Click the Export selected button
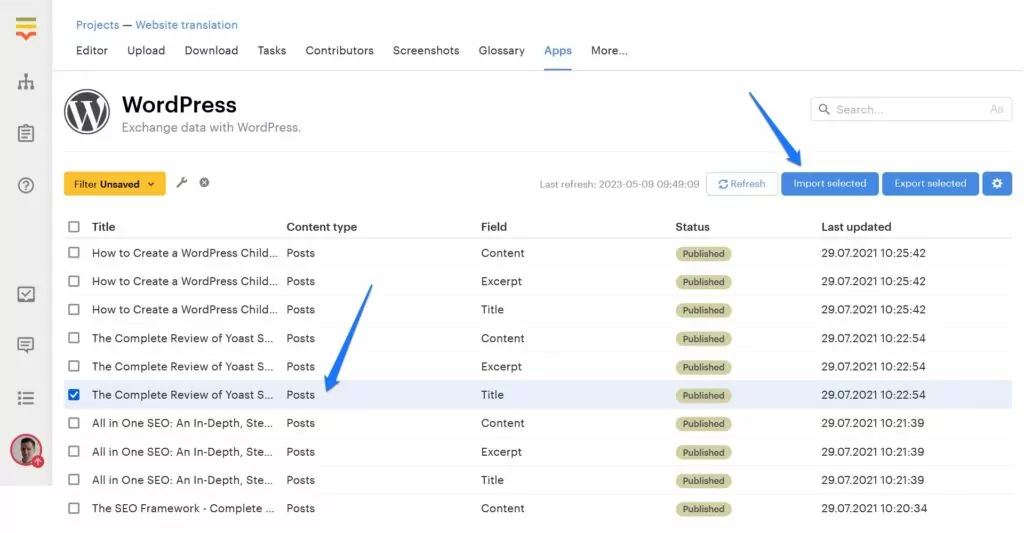 pos(931,184)
